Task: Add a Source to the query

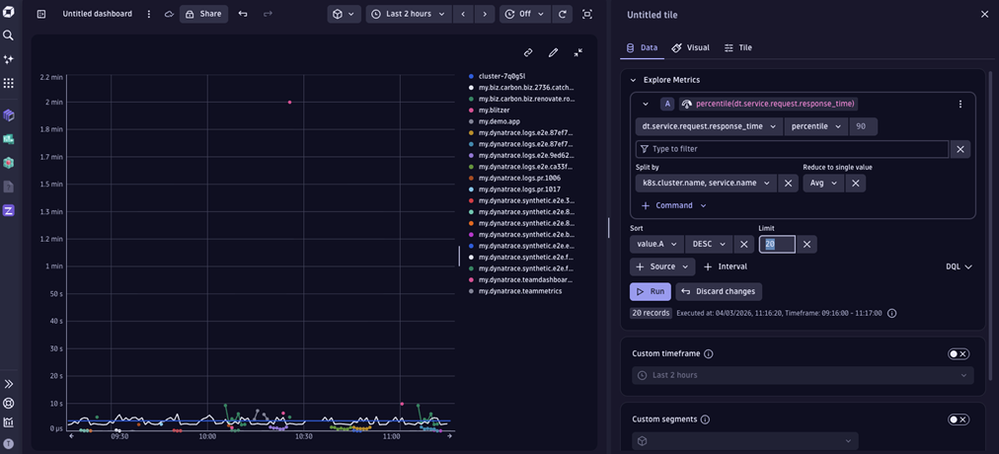Action: [x=663, y=267]
